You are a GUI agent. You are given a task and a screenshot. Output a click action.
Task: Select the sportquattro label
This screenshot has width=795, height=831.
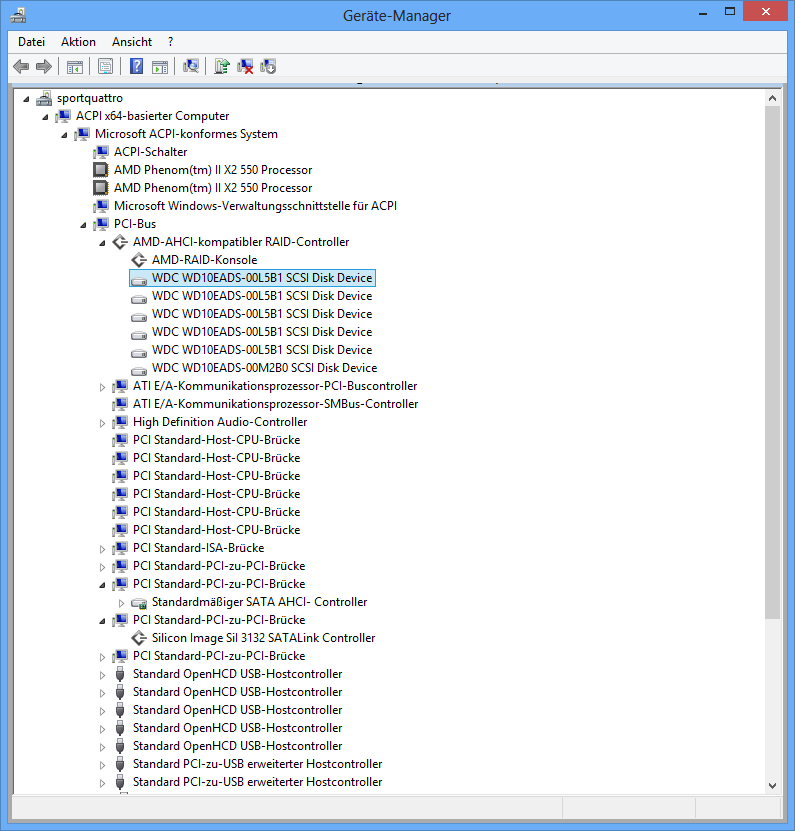(x=90, y=98)
